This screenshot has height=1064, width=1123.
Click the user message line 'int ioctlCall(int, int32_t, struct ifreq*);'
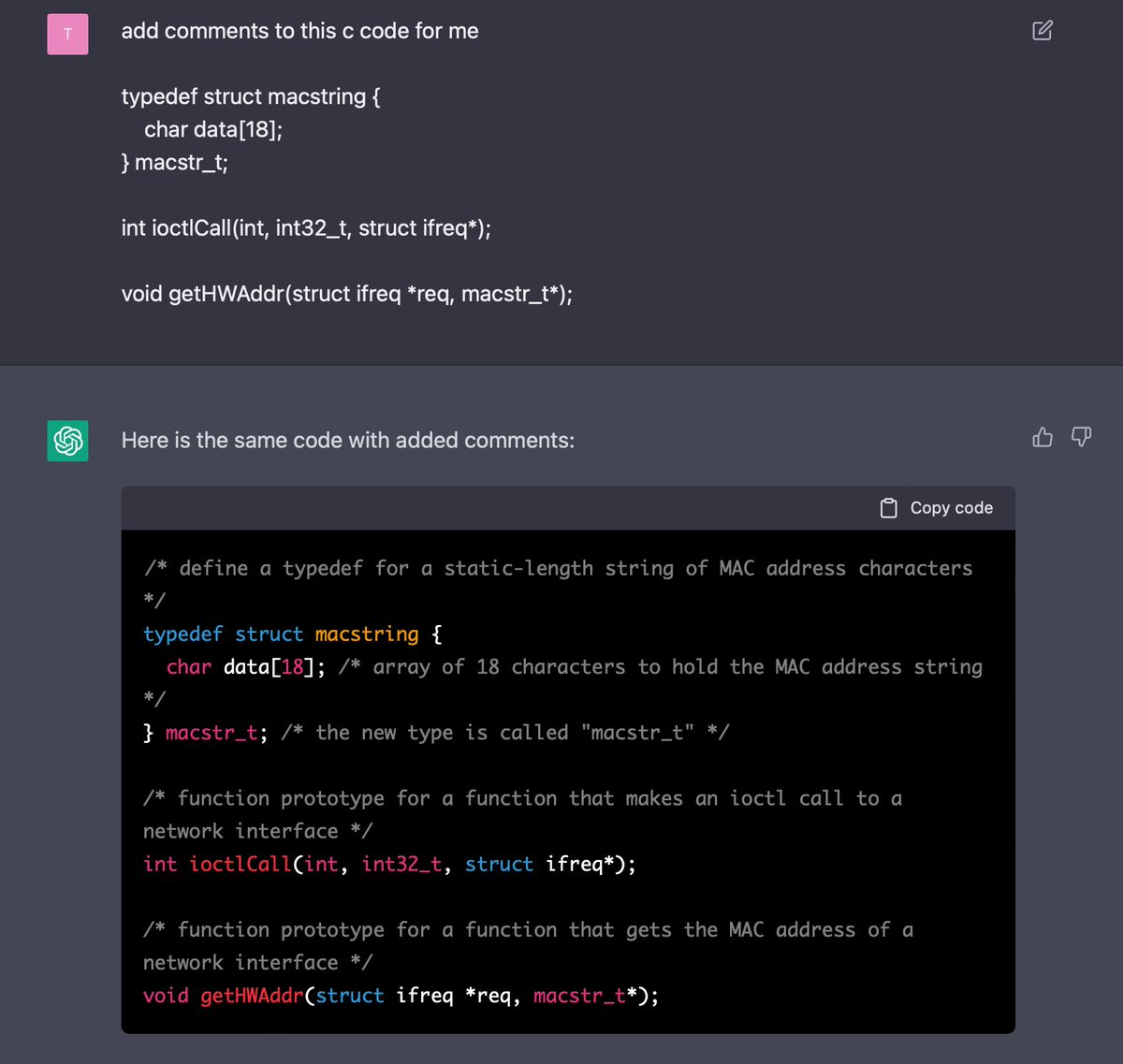click(306, 227)
